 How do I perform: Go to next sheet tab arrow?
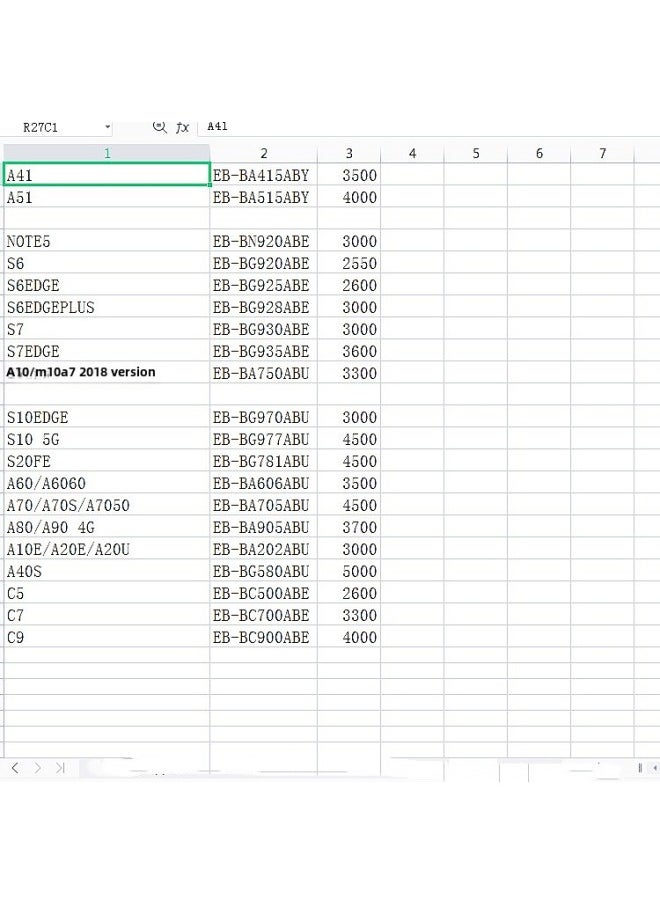pos(37,767)
